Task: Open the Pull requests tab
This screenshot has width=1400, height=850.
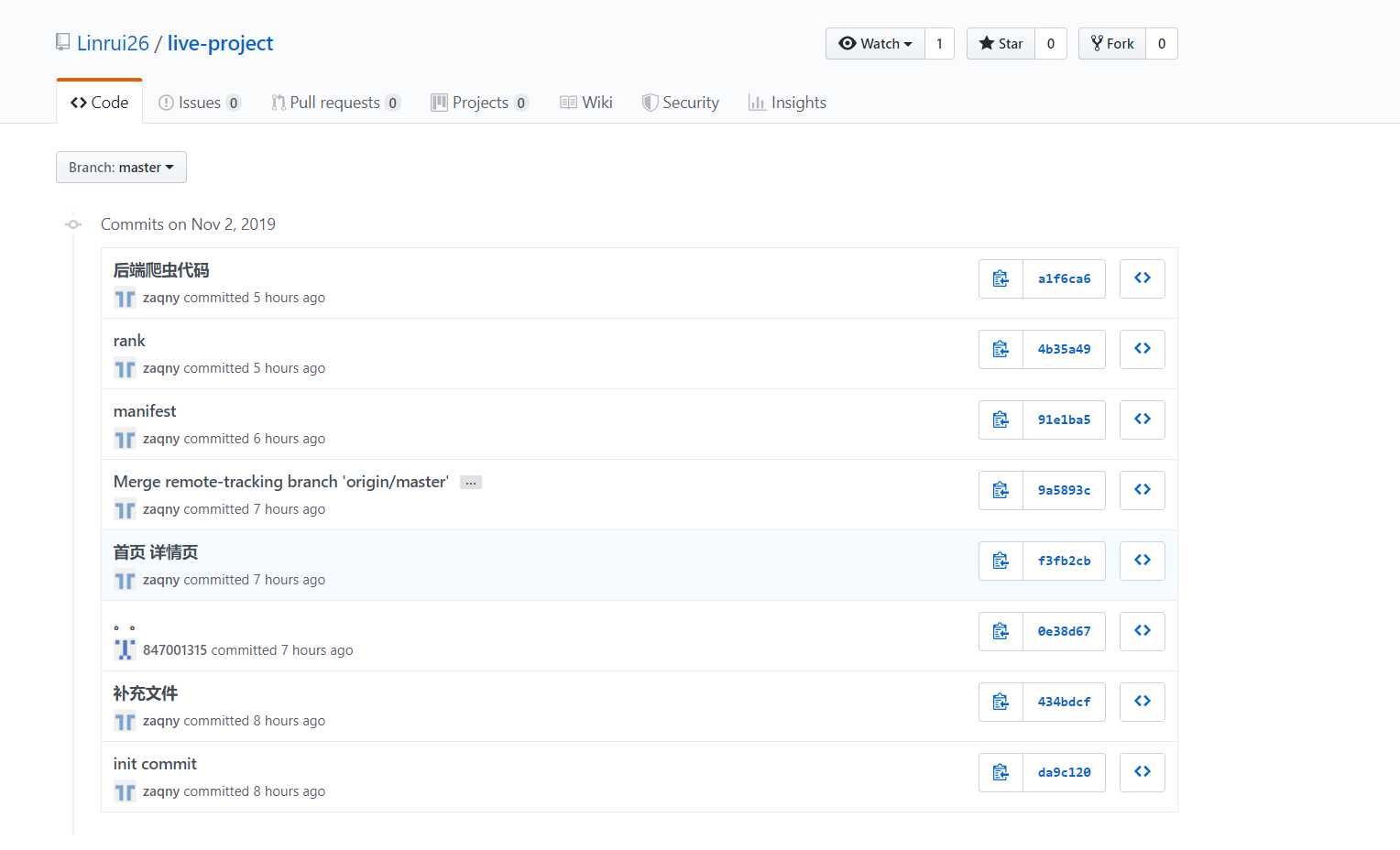Action: point(335,103)
